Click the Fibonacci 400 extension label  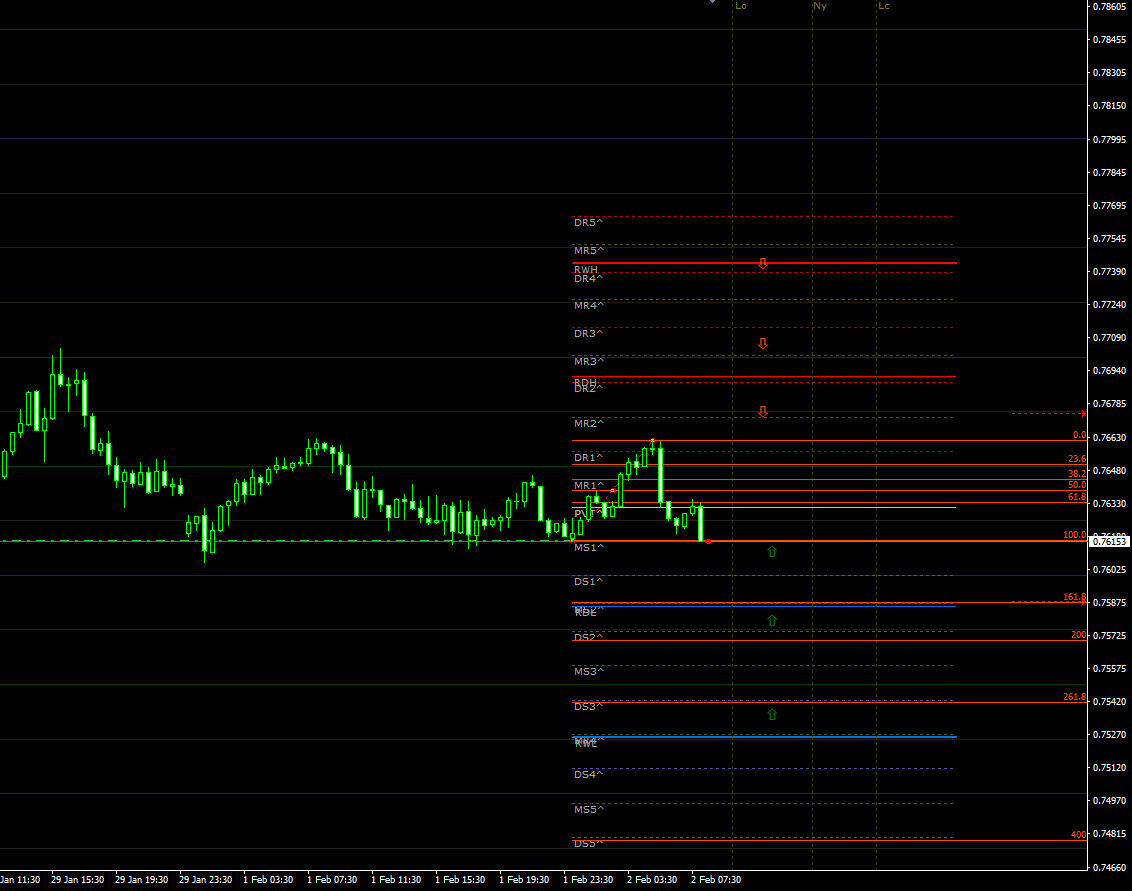tap(1078, 835)
